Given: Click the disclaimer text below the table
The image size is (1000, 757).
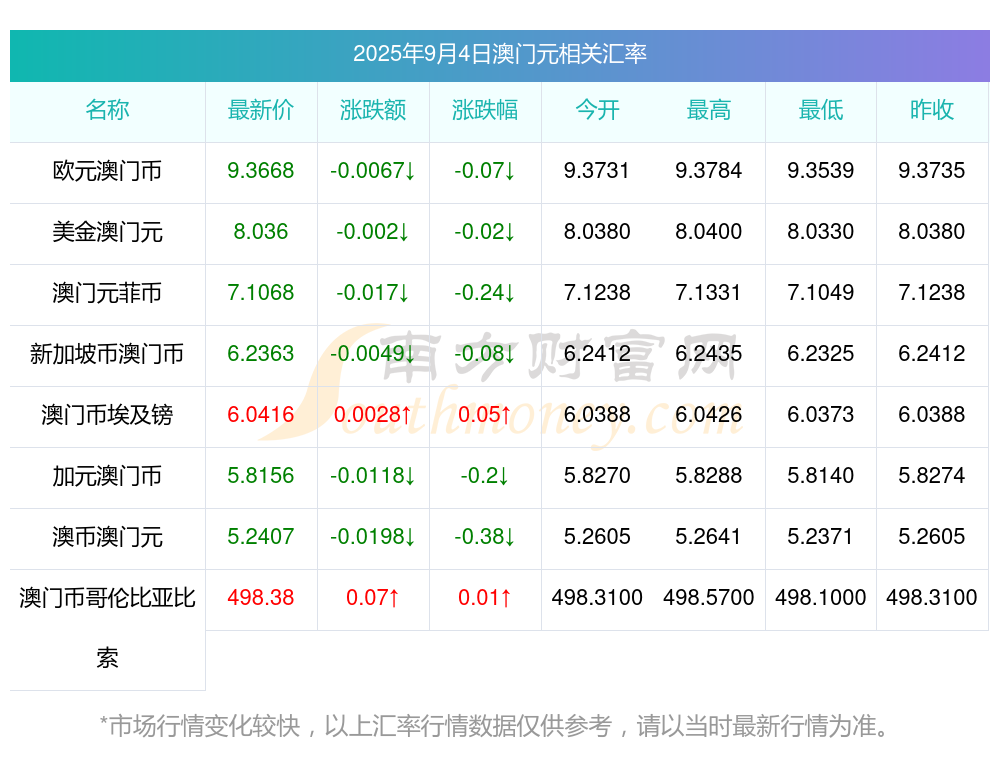Looking at the screenshot, I should click(495, 726).
